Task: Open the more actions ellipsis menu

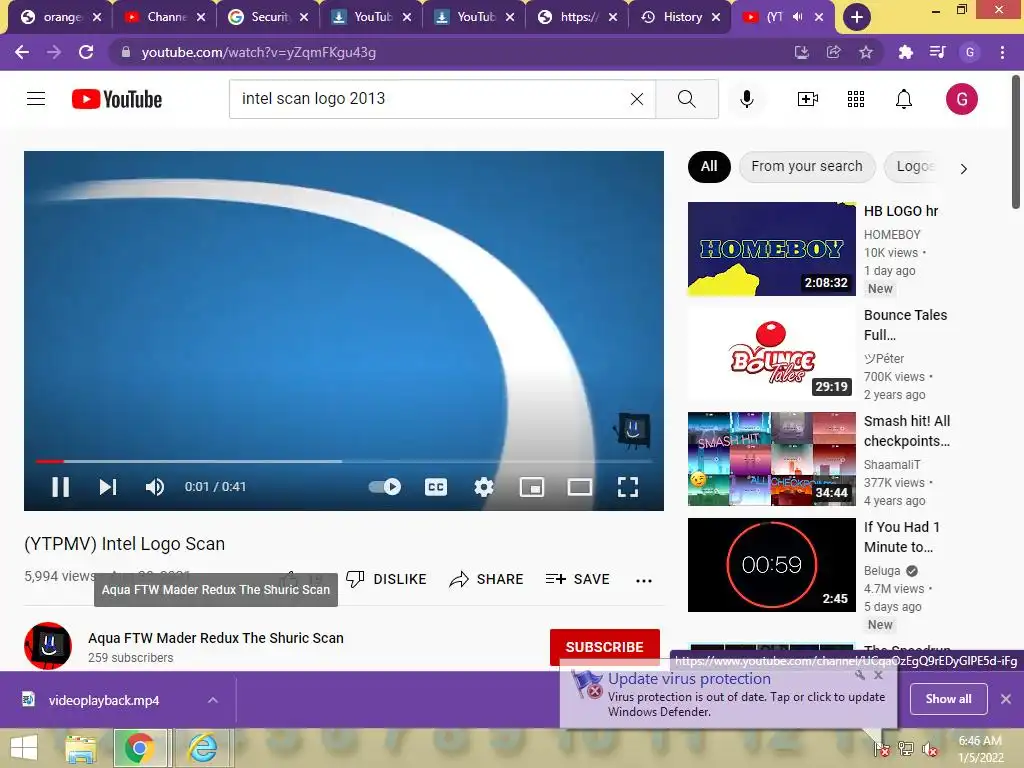Action: click(644, 580)
